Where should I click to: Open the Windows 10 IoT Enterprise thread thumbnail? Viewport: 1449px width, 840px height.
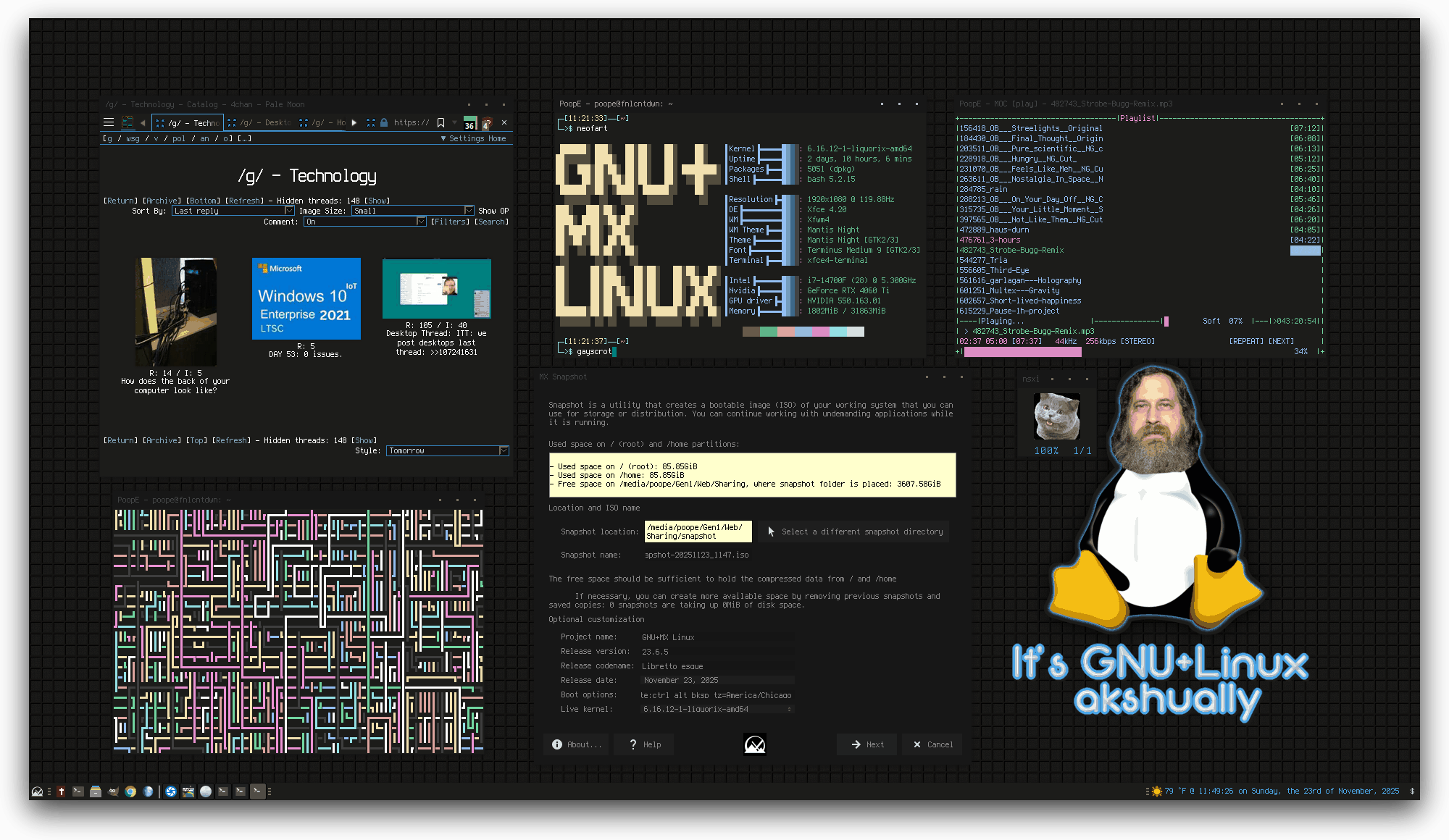[x=306, y=298]
